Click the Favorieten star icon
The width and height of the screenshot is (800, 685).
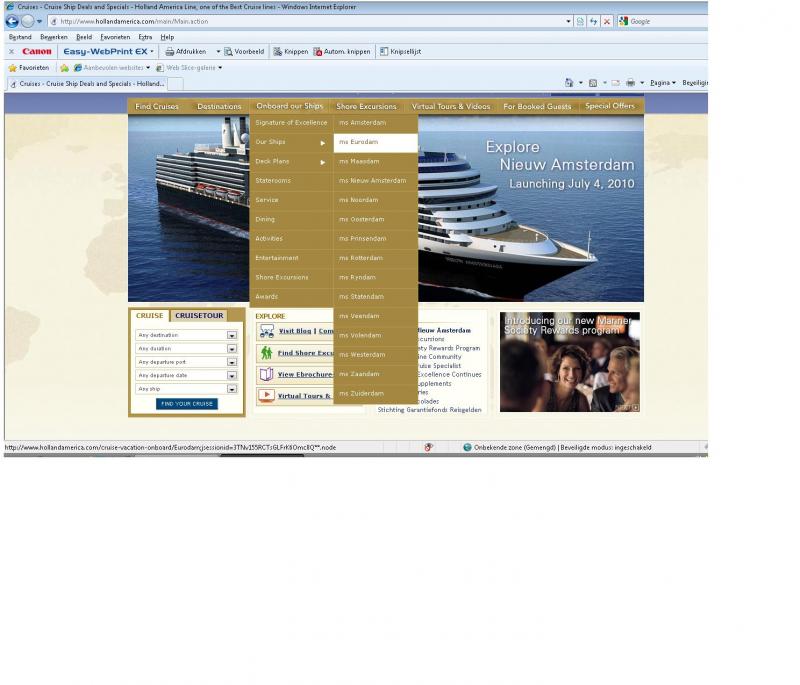[13, 68]
